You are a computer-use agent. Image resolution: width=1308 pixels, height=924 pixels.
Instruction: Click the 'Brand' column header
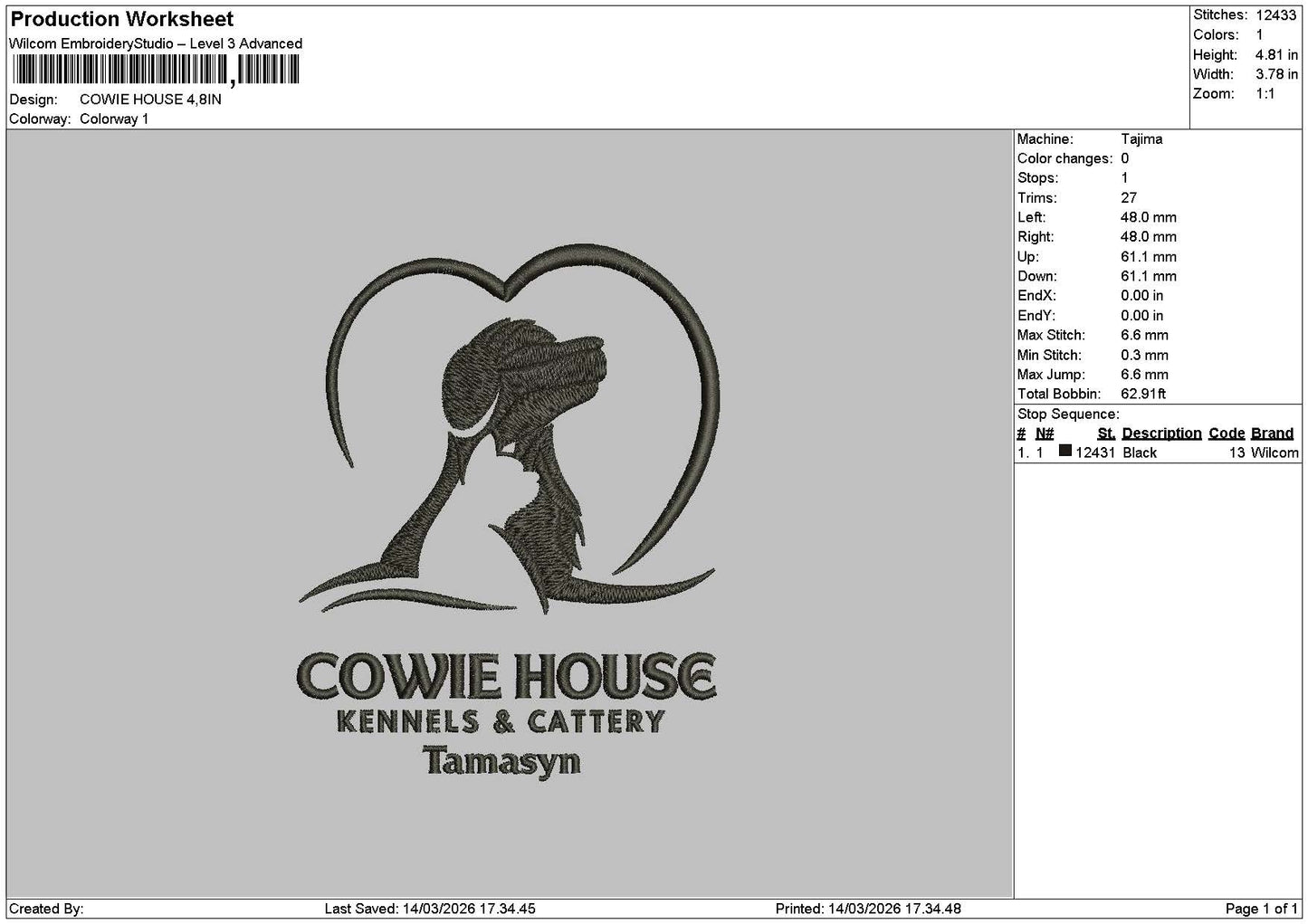pos(1272,433)
